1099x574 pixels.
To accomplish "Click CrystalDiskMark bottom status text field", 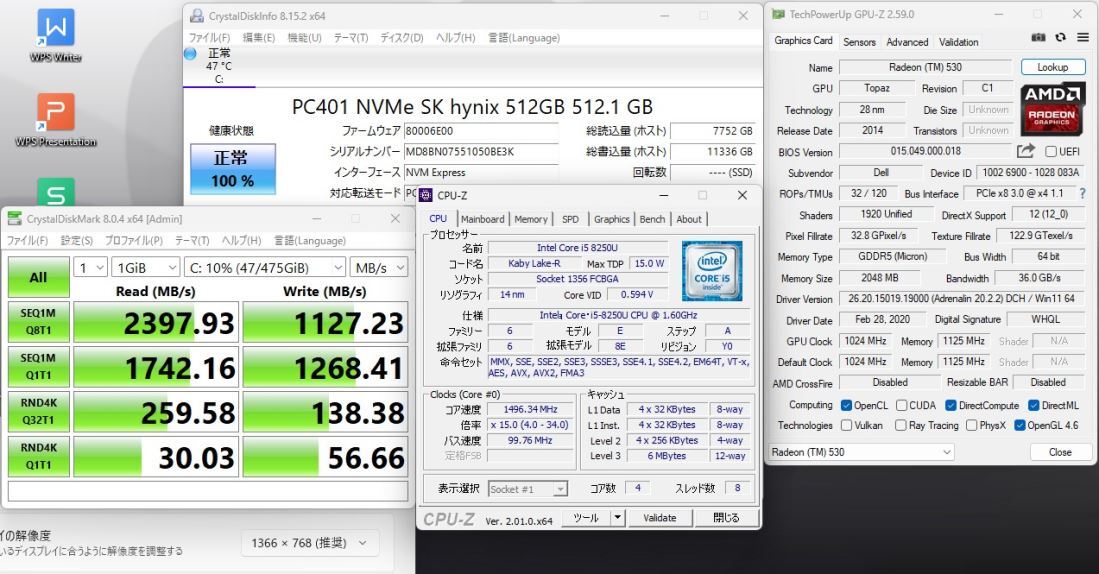I will [208, 491].
